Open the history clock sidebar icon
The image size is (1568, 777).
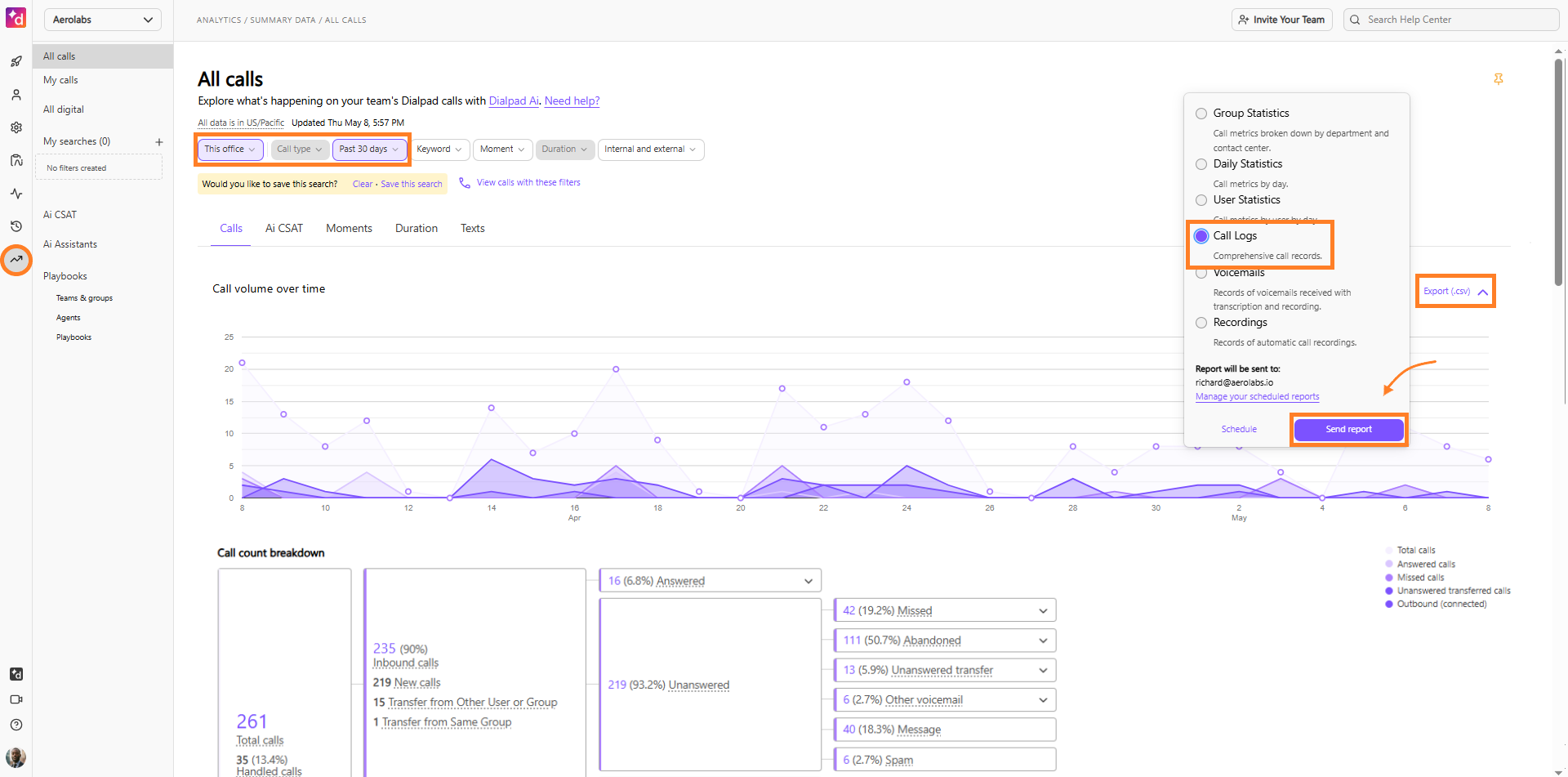[x=16, y=226]
